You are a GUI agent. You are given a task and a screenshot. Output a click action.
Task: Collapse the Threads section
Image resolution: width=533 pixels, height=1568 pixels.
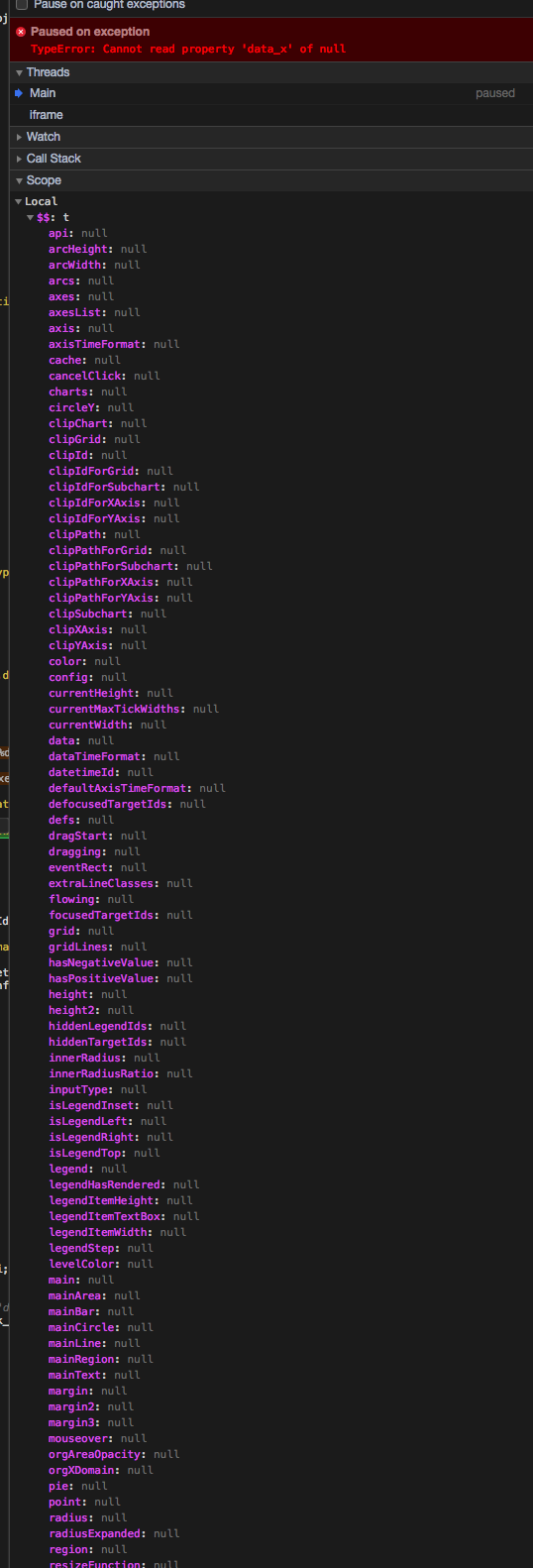click(20, 72)
